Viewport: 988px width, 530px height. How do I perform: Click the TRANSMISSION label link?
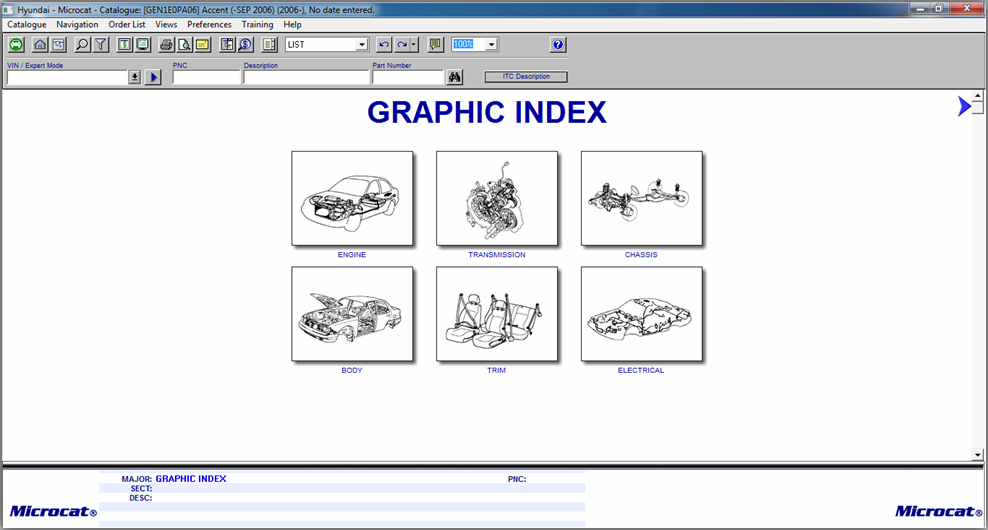pyautogui.click(x=497, y=255)
